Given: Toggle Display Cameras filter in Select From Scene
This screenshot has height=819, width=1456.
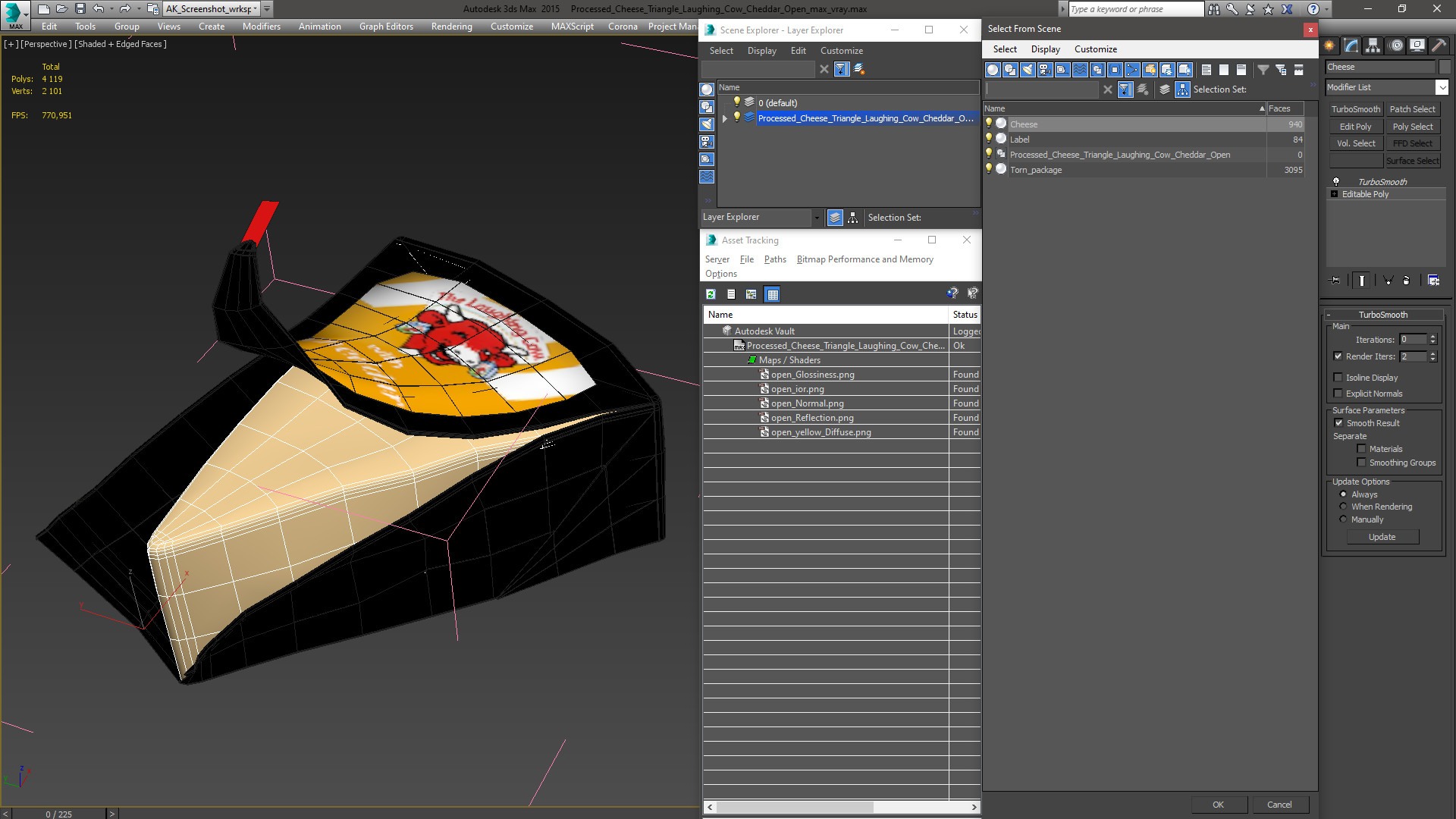Looking at the screenshot, I should pyautogui.click(x=1045, y=70).
